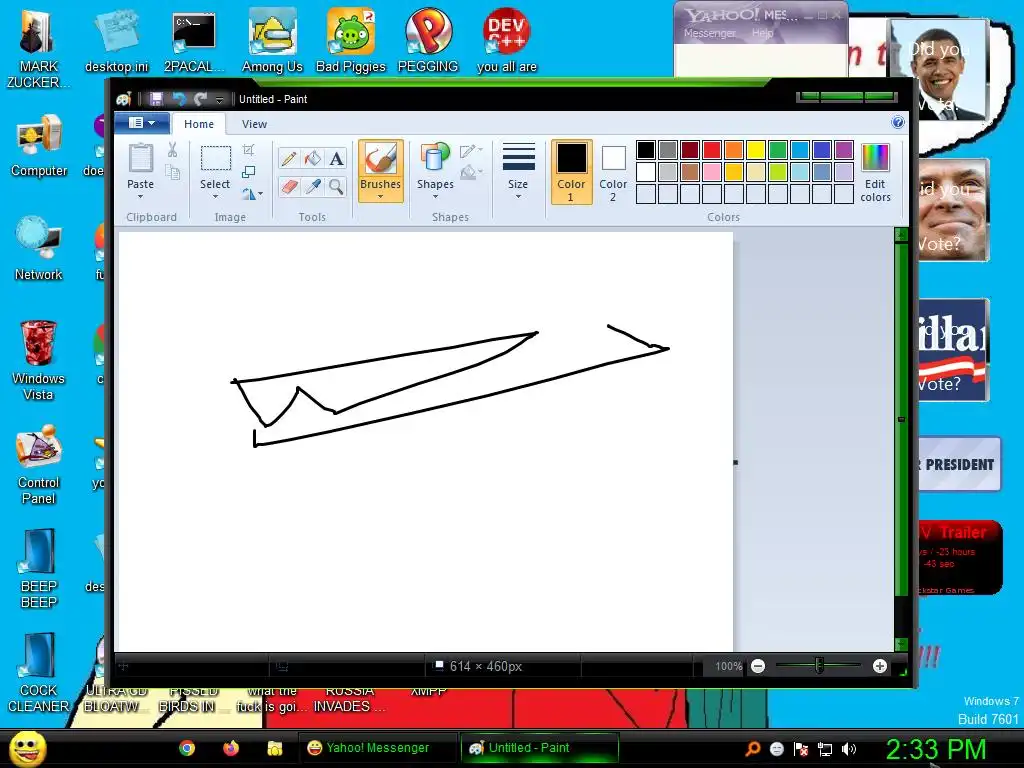The height and width of the screenshot is (768, 1024).
Task: Click the Cut scissors icon
Action: point(172,150)
